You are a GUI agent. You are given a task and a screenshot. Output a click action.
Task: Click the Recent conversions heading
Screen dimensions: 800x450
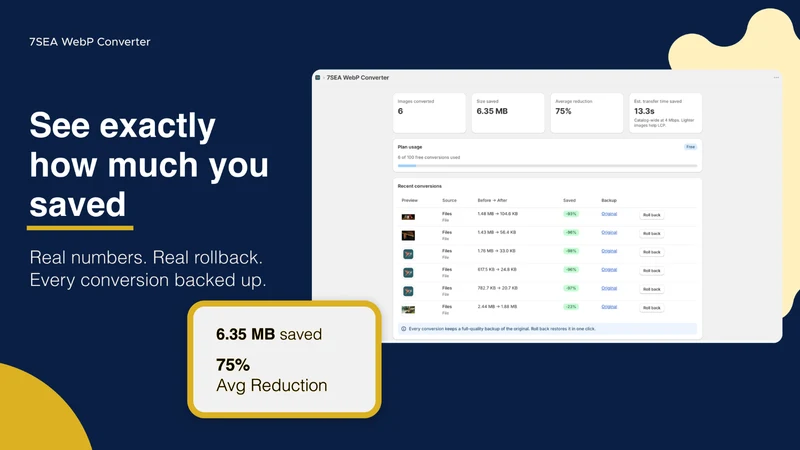point(420,186)
